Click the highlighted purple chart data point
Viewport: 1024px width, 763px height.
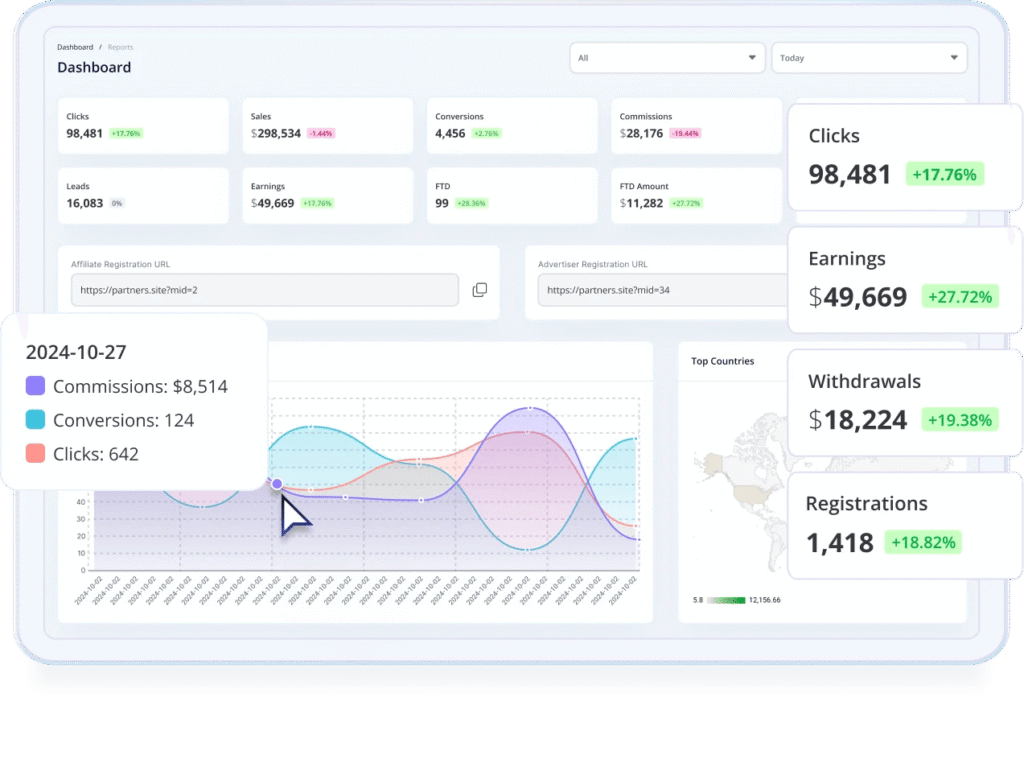click(x=277, y=484)
